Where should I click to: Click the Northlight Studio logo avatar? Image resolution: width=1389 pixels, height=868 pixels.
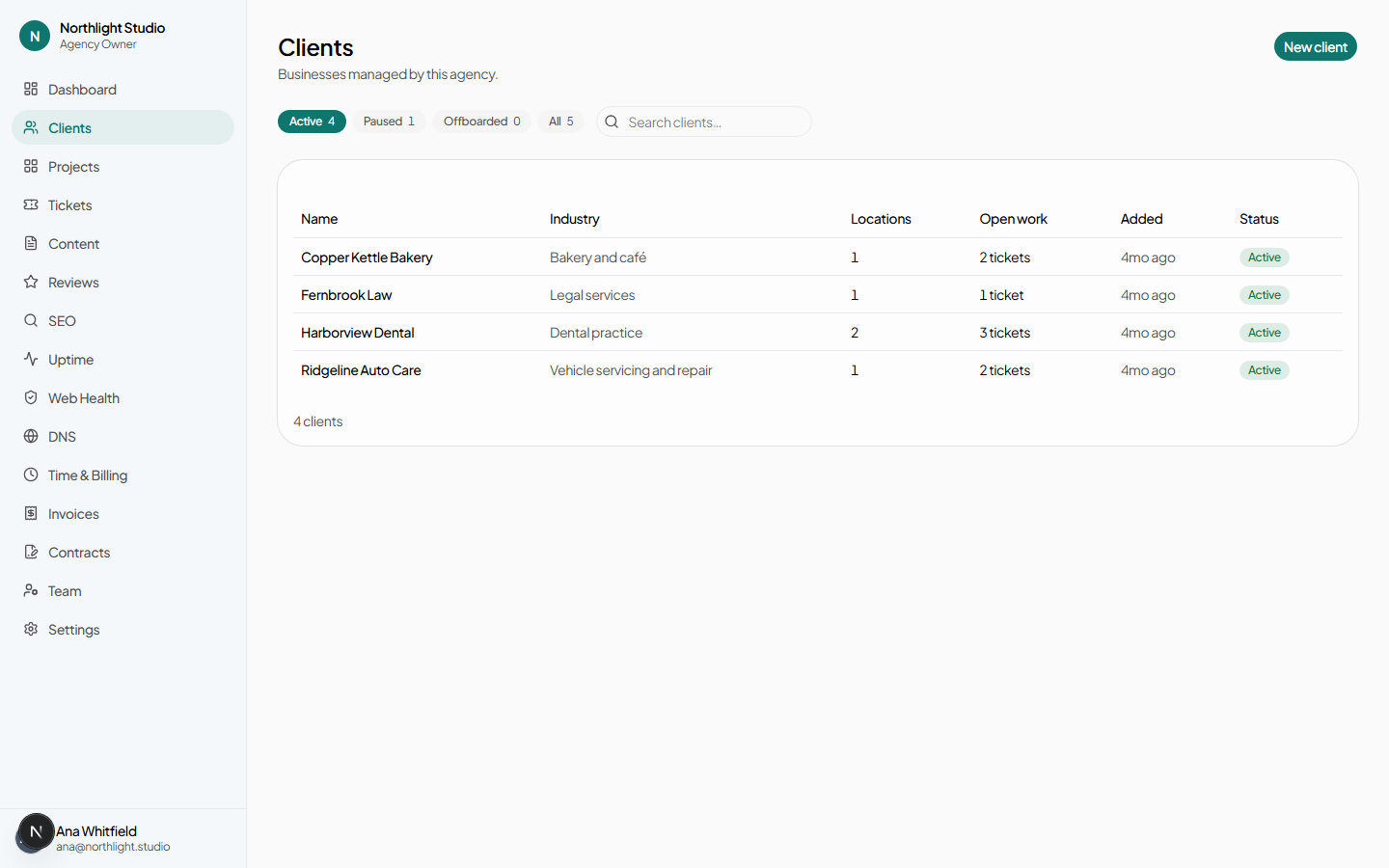point(35,36)
